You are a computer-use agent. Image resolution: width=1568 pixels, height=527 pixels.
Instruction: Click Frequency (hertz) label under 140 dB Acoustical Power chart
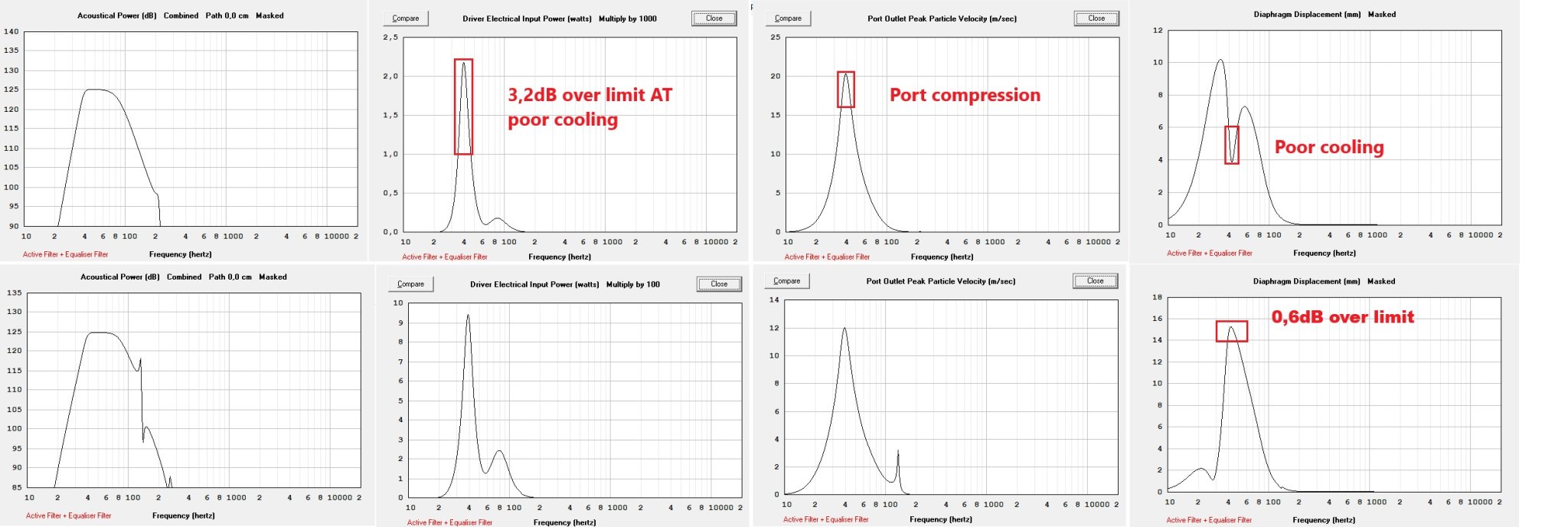[181, 254]
